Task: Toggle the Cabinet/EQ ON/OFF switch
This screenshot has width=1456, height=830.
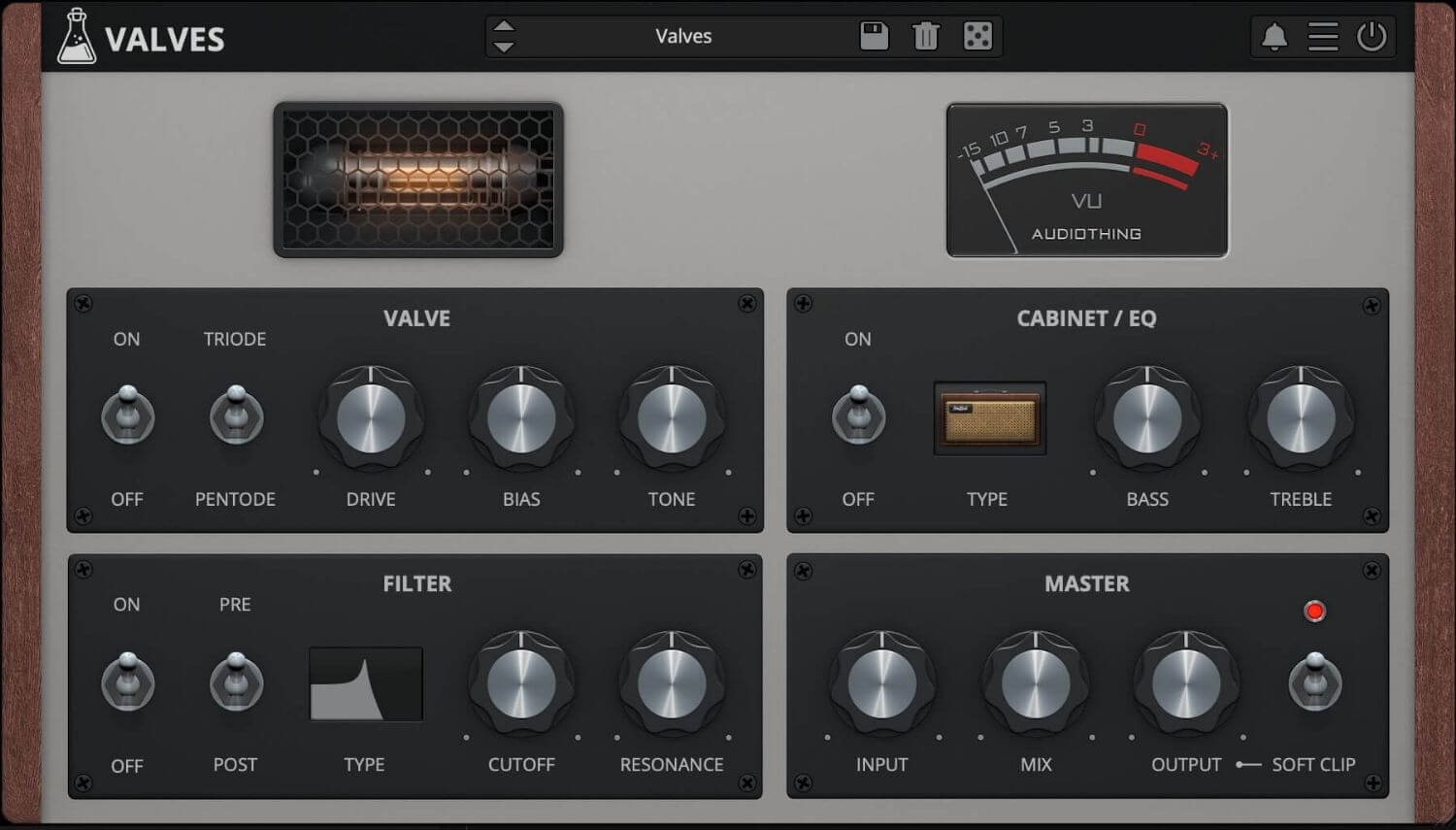Action: (x=858, y=415)
